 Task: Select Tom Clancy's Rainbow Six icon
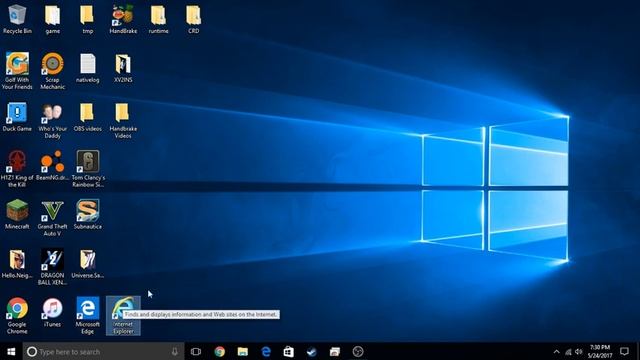point(88,169)
